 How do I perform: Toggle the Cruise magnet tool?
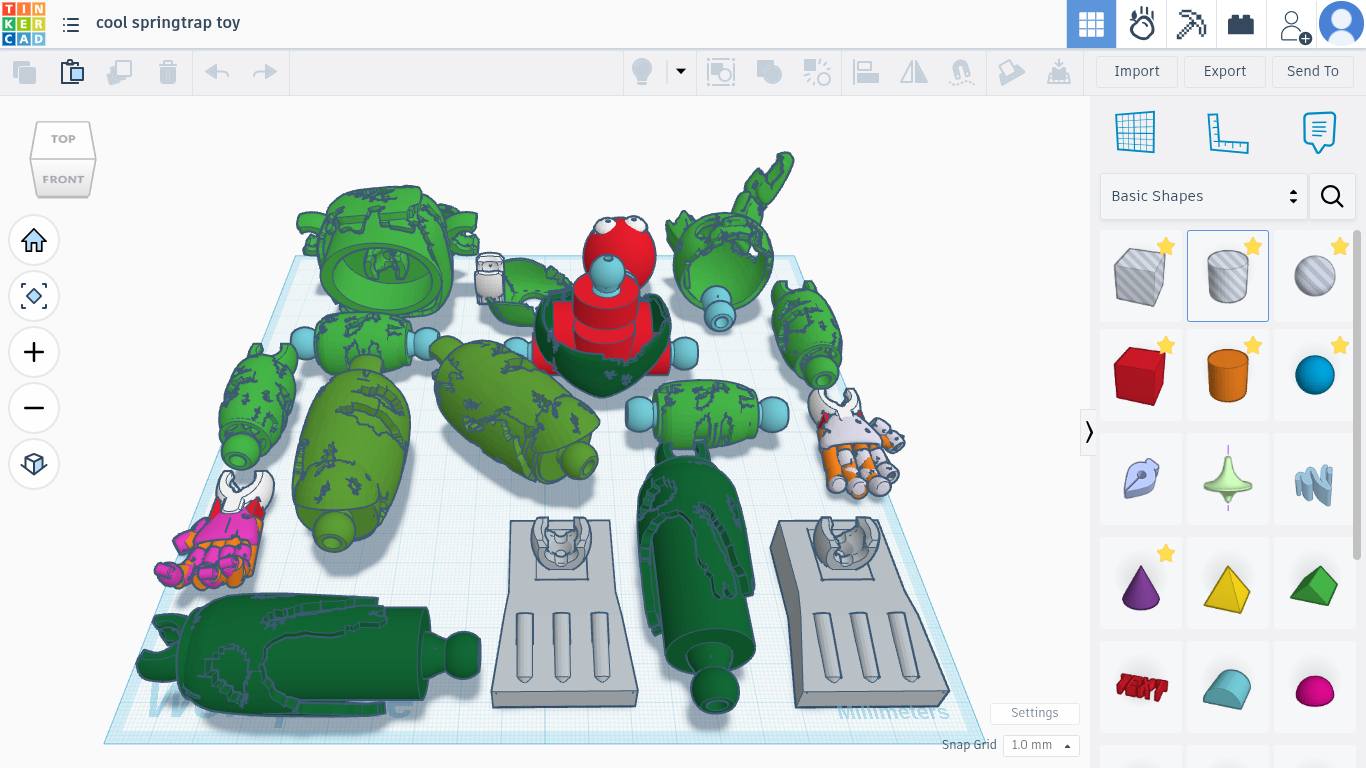[x=961, y=72]
